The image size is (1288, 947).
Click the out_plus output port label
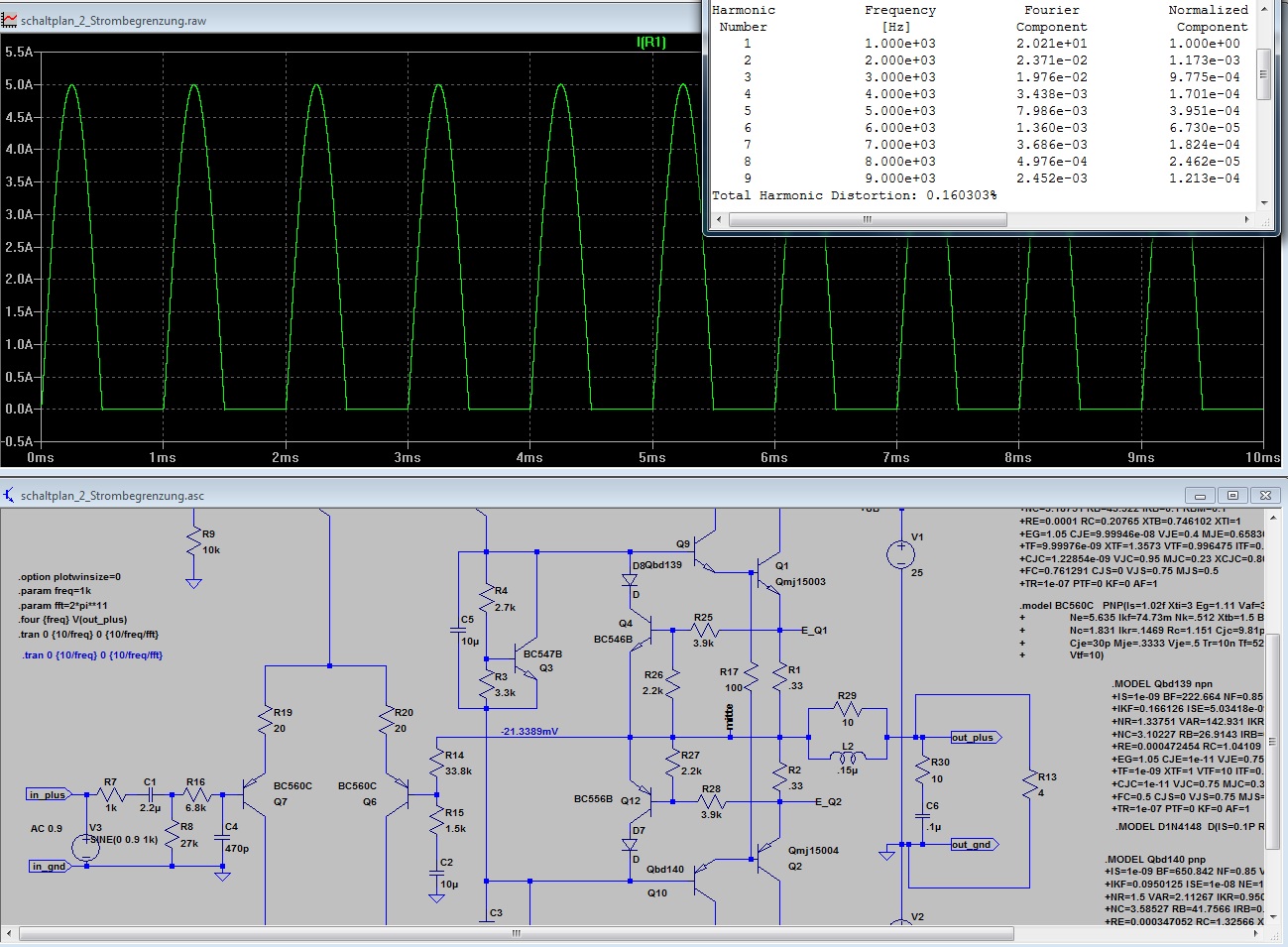coord(976,737)
